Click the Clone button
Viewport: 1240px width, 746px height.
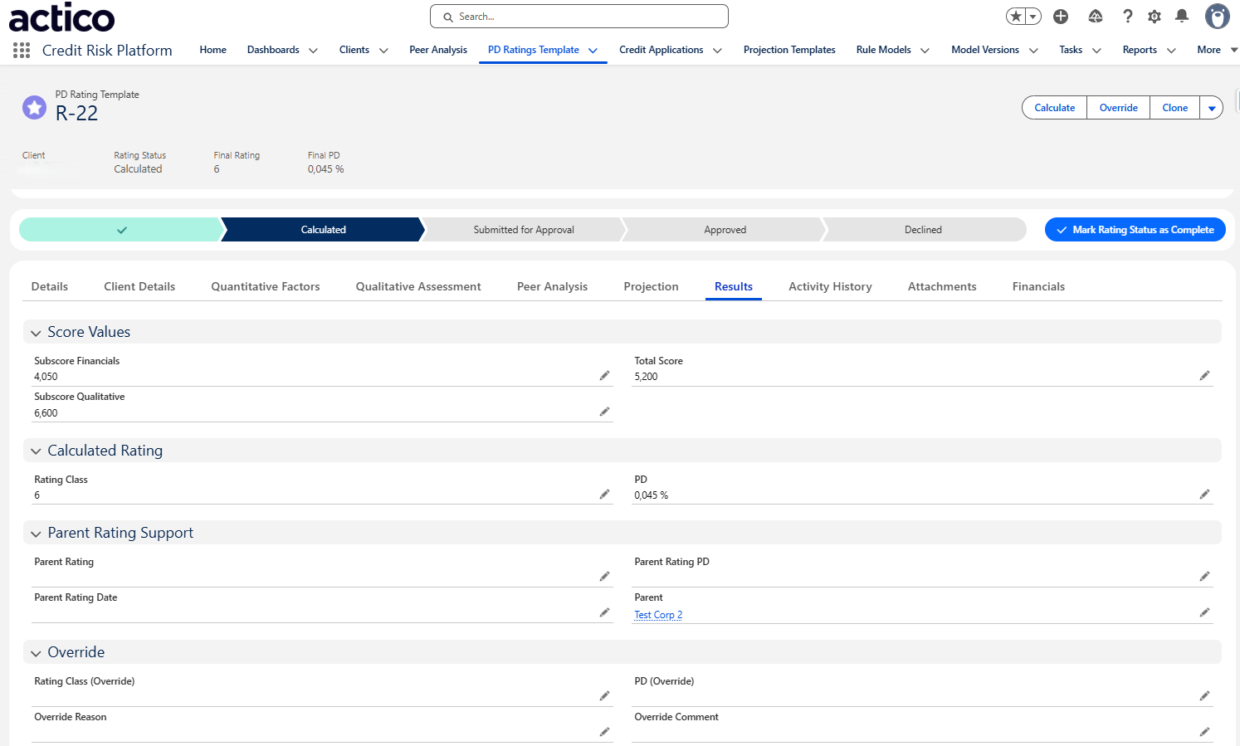point(1175,108)
